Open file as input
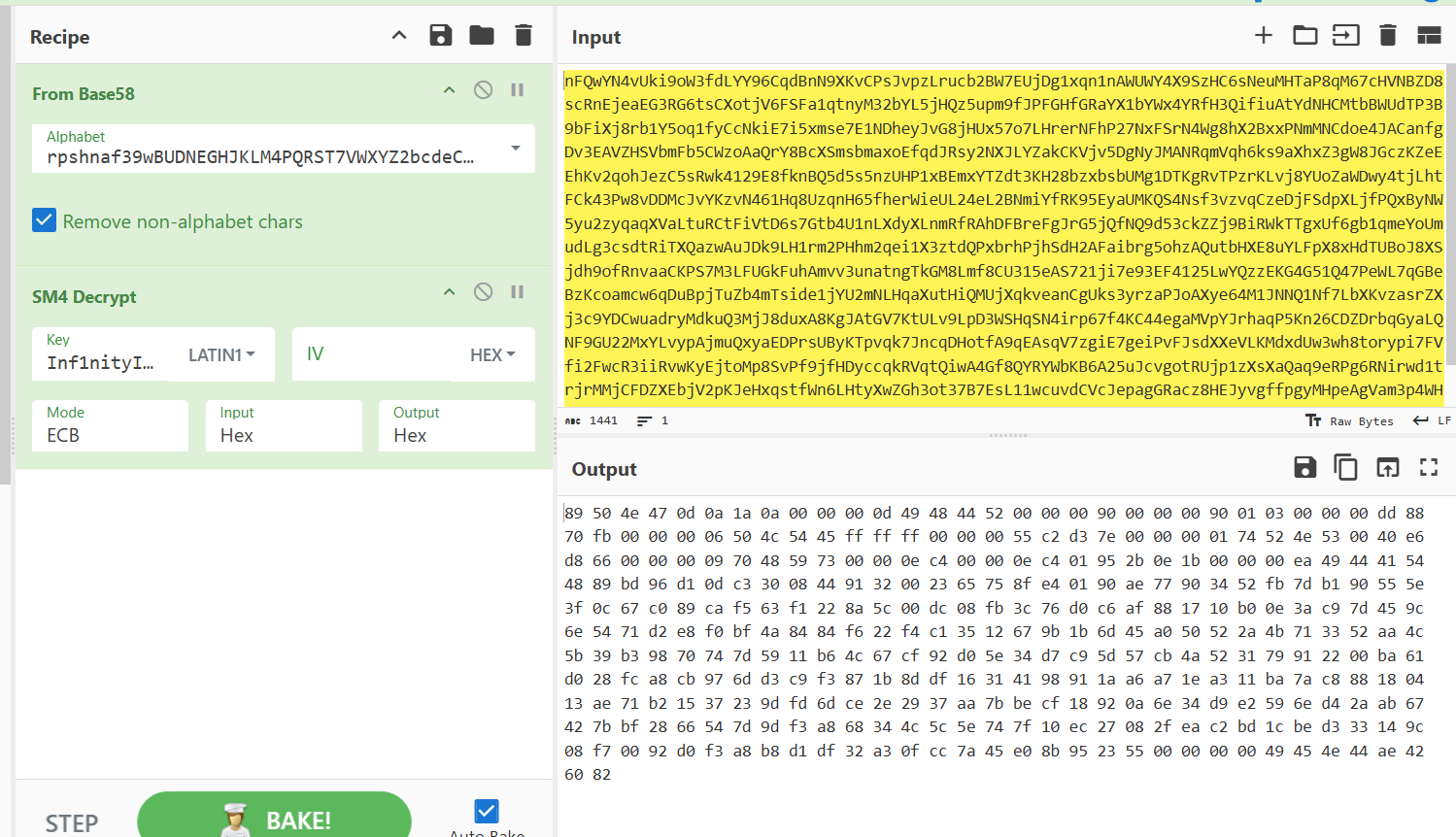 point(1346,36)
